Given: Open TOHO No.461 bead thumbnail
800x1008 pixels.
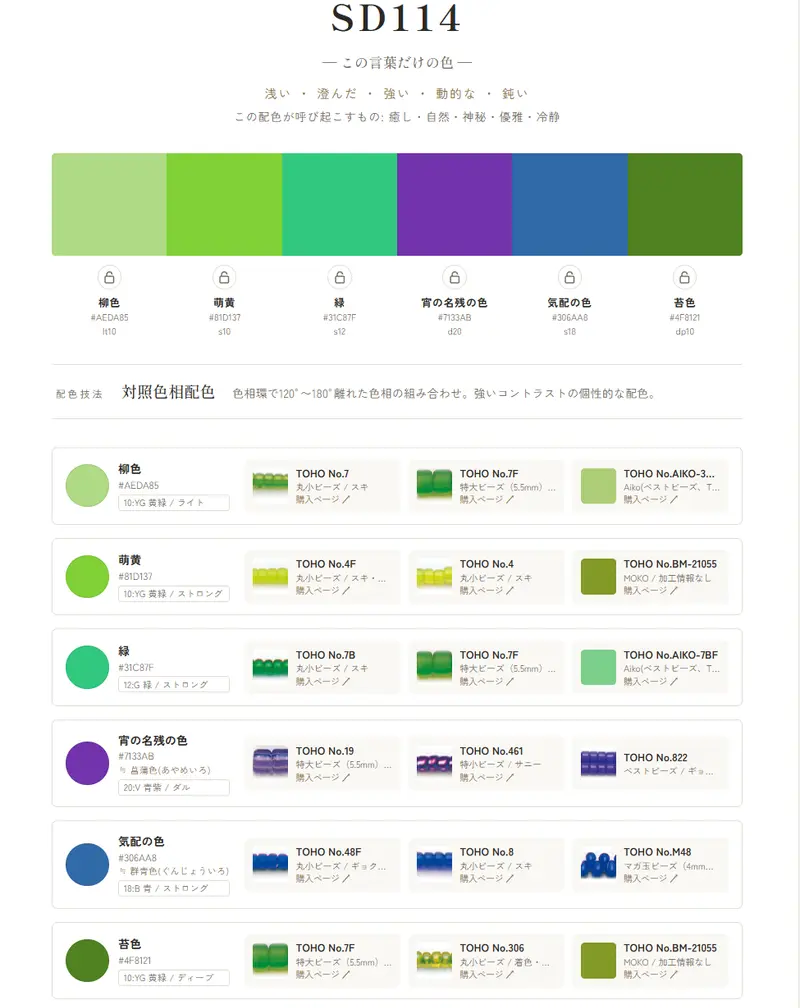Looking at the screenshot, I should (x=434, y=763).
